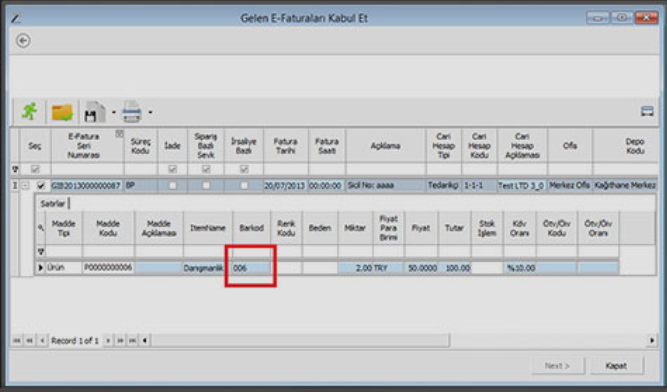Click the back arrow navigation icon

click(23, 41)
